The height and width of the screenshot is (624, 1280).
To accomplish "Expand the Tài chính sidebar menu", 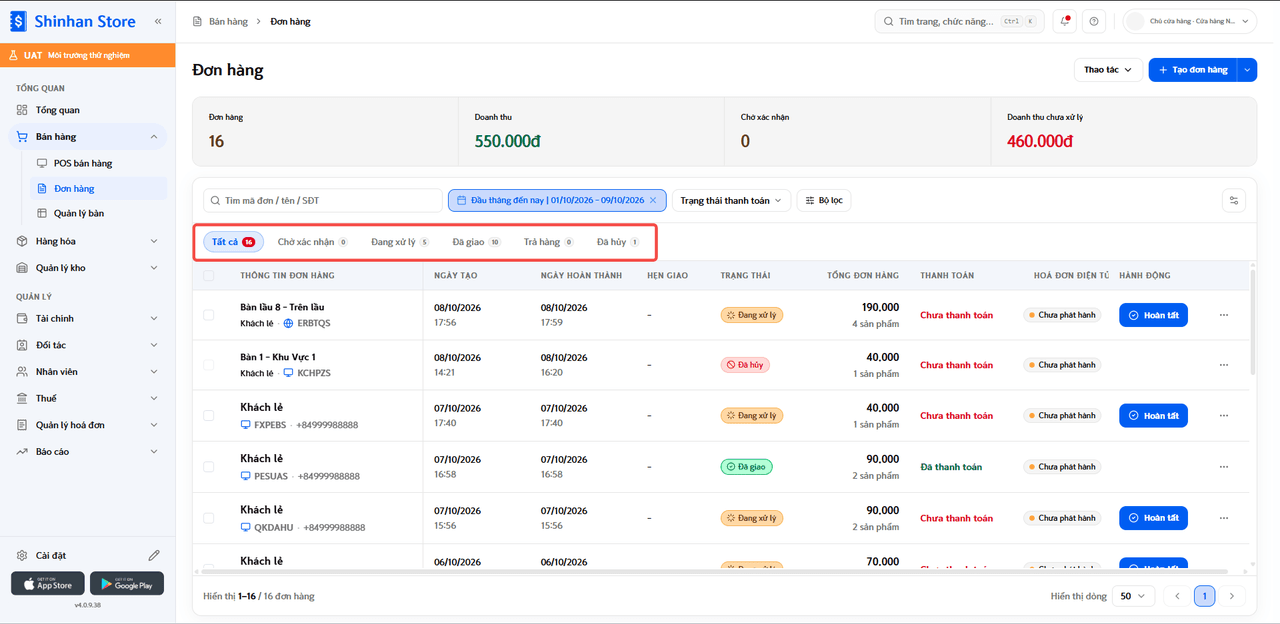I will click(x=88, y=318).
